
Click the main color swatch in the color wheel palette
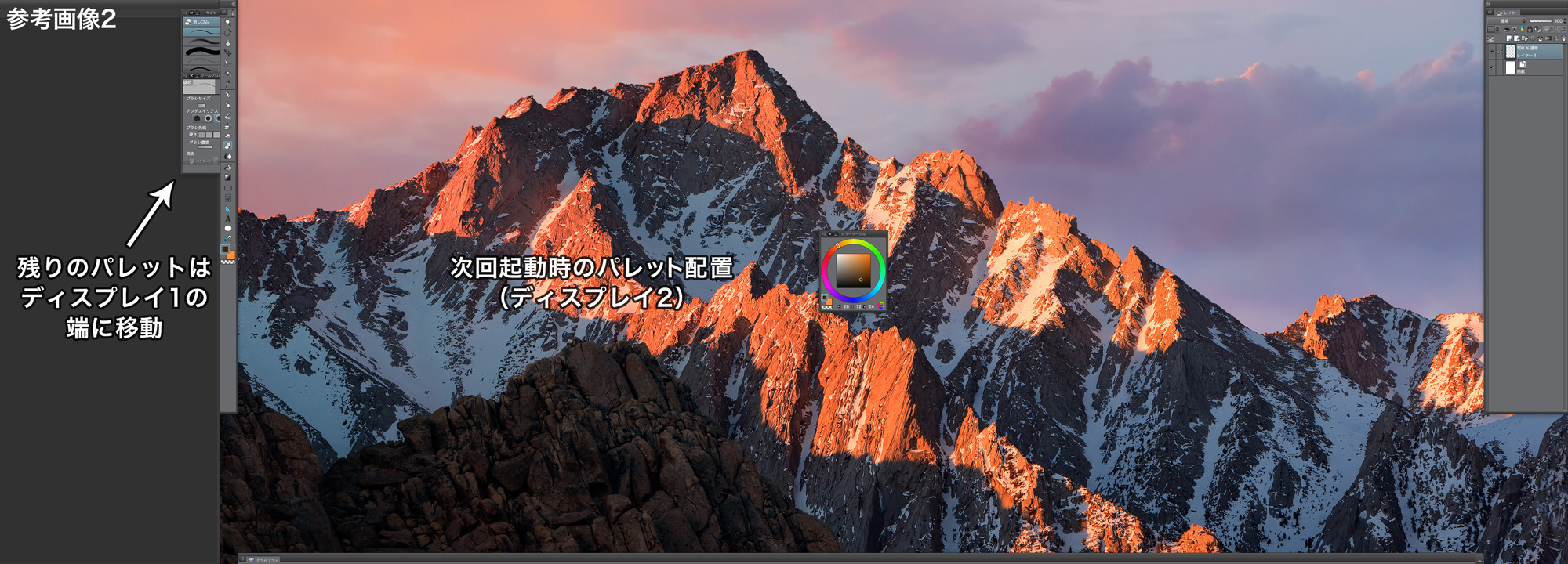(825, 298)
